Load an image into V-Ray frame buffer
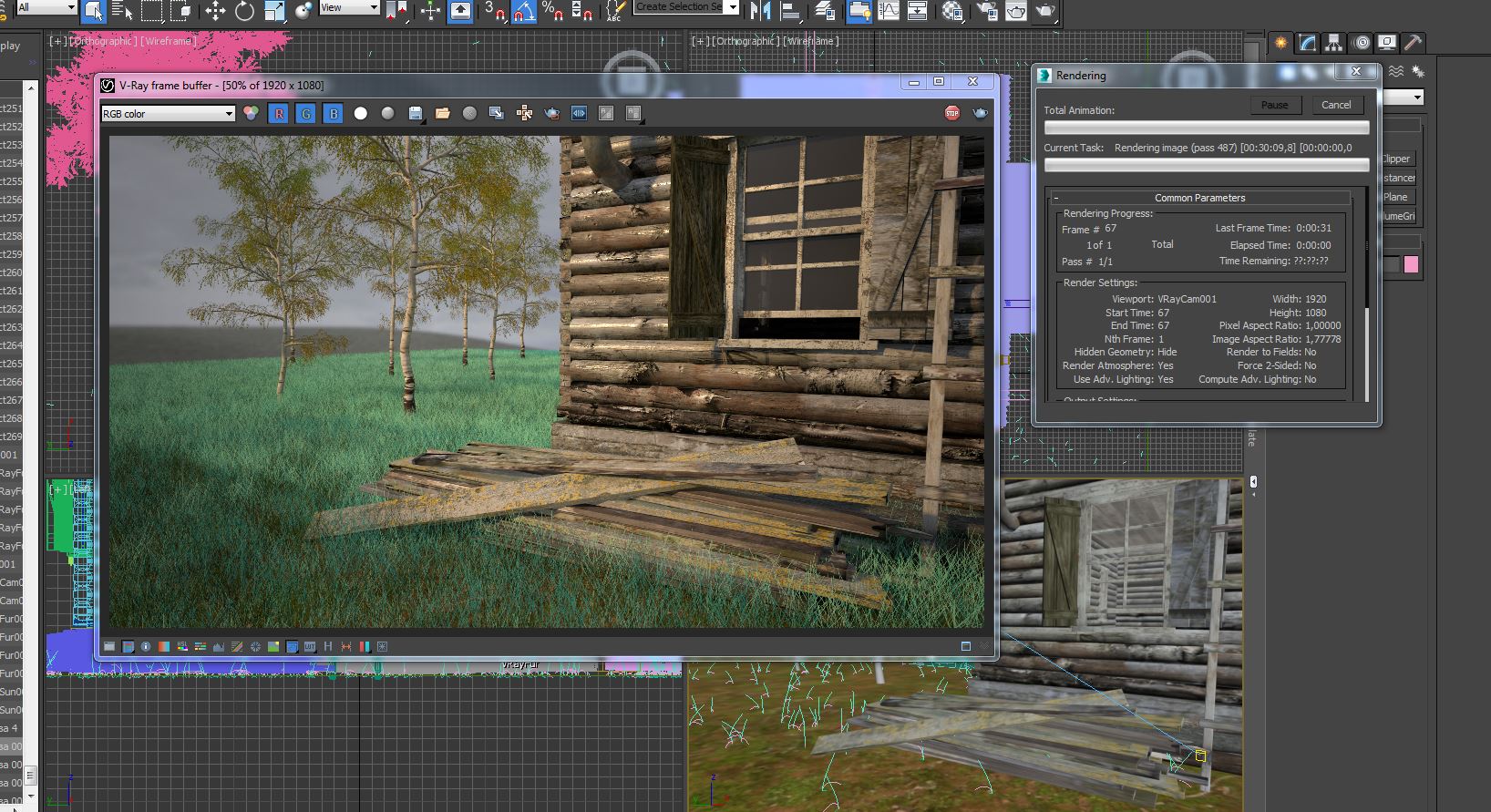Screen dimensions: 1491x812 pos(443,113)
